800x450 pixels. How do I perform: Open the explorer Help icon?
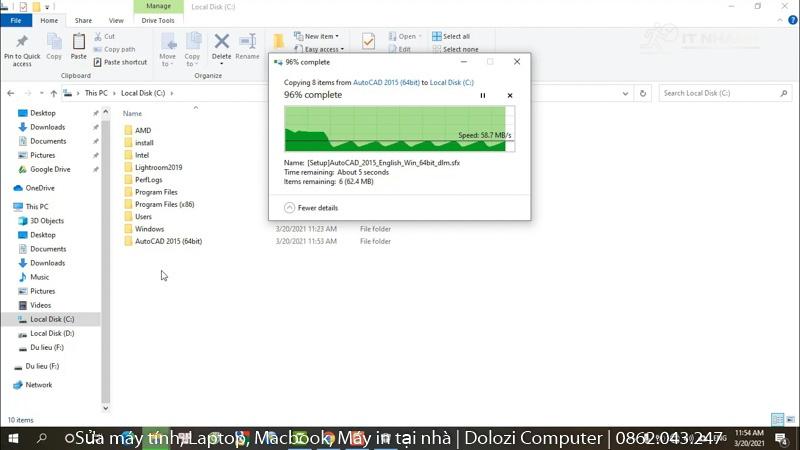tap(792, 20)
